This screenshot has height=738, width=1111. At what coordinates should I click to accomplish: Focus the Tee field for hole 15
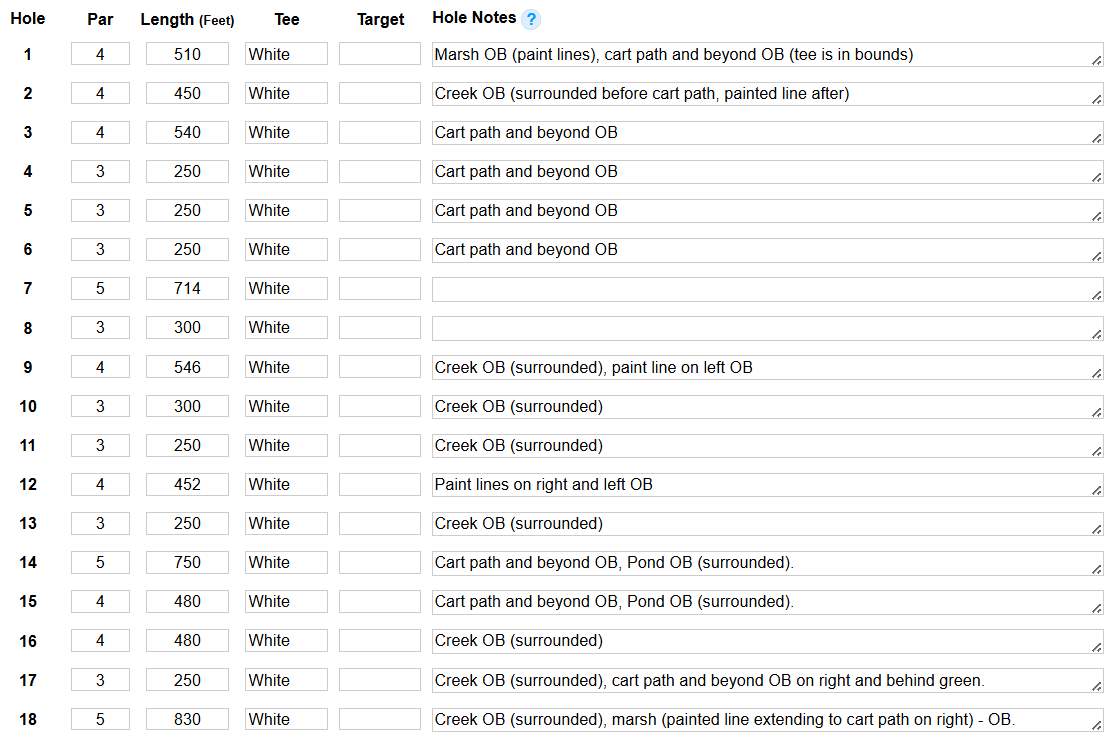286,602
